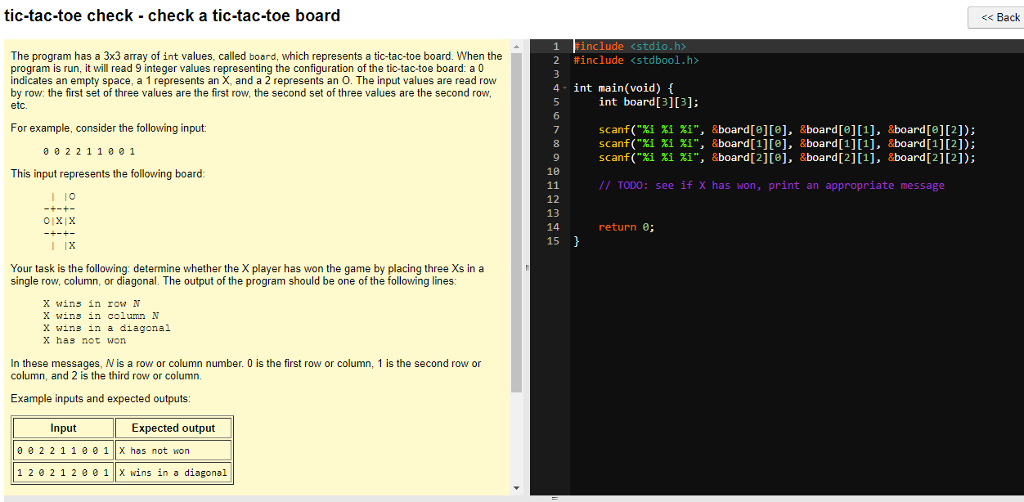This screenshot has height=502, width=1024.
Task: Click the 'X has not won' line in the message list
Action: pos(84,340)
